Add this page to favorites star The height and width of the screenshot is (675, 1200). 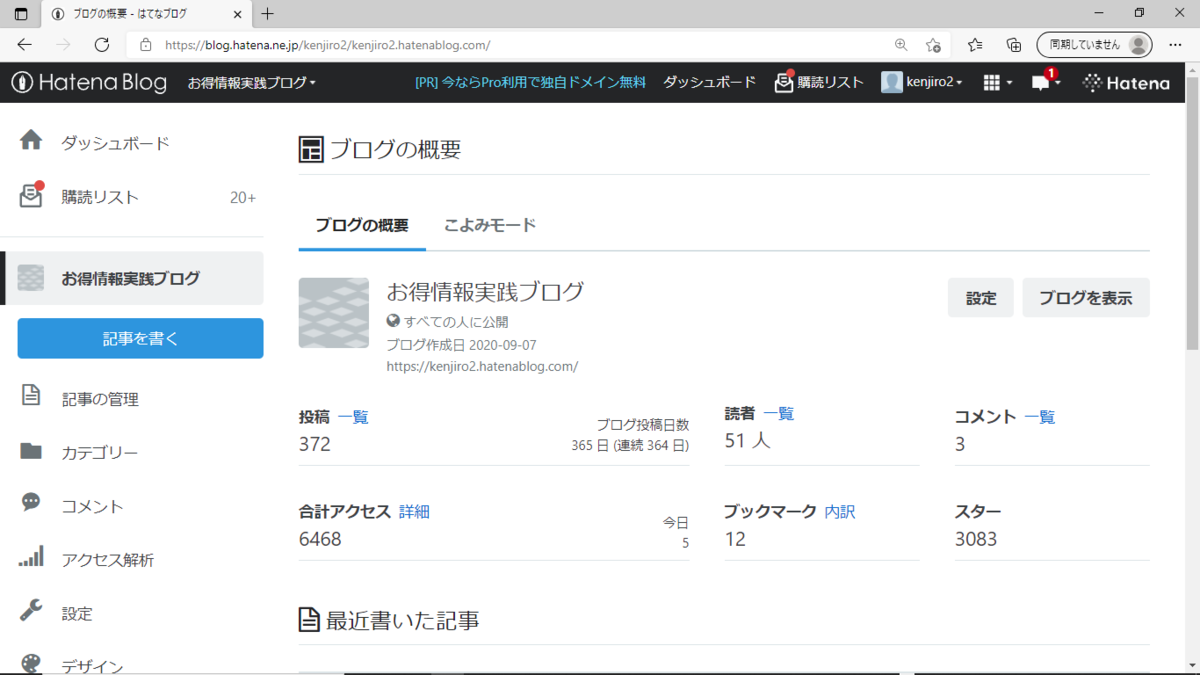(933, 45)
